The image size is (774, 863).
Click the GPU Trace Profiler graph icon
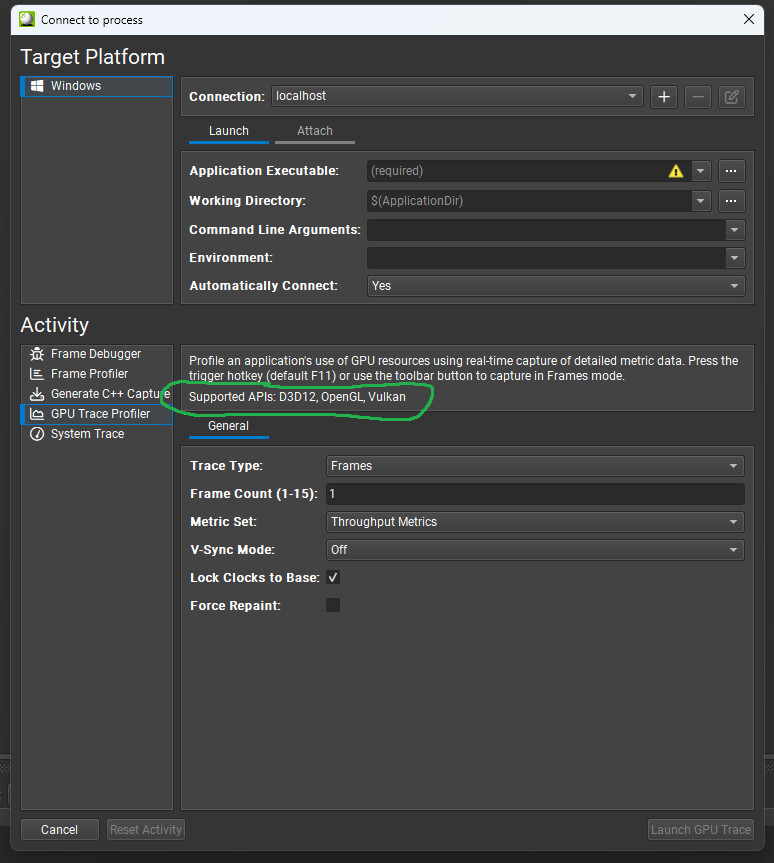(37, 414)
